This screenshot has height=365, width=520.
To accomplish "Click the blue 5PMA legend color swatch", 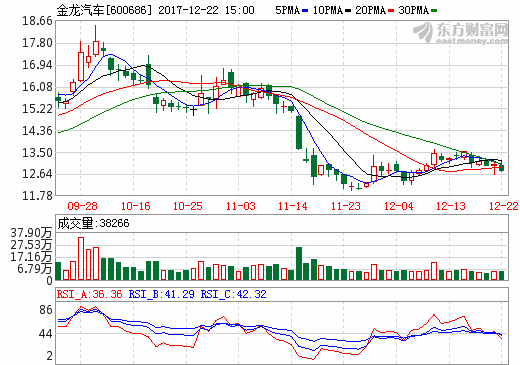I will click(x=305, y=11).
